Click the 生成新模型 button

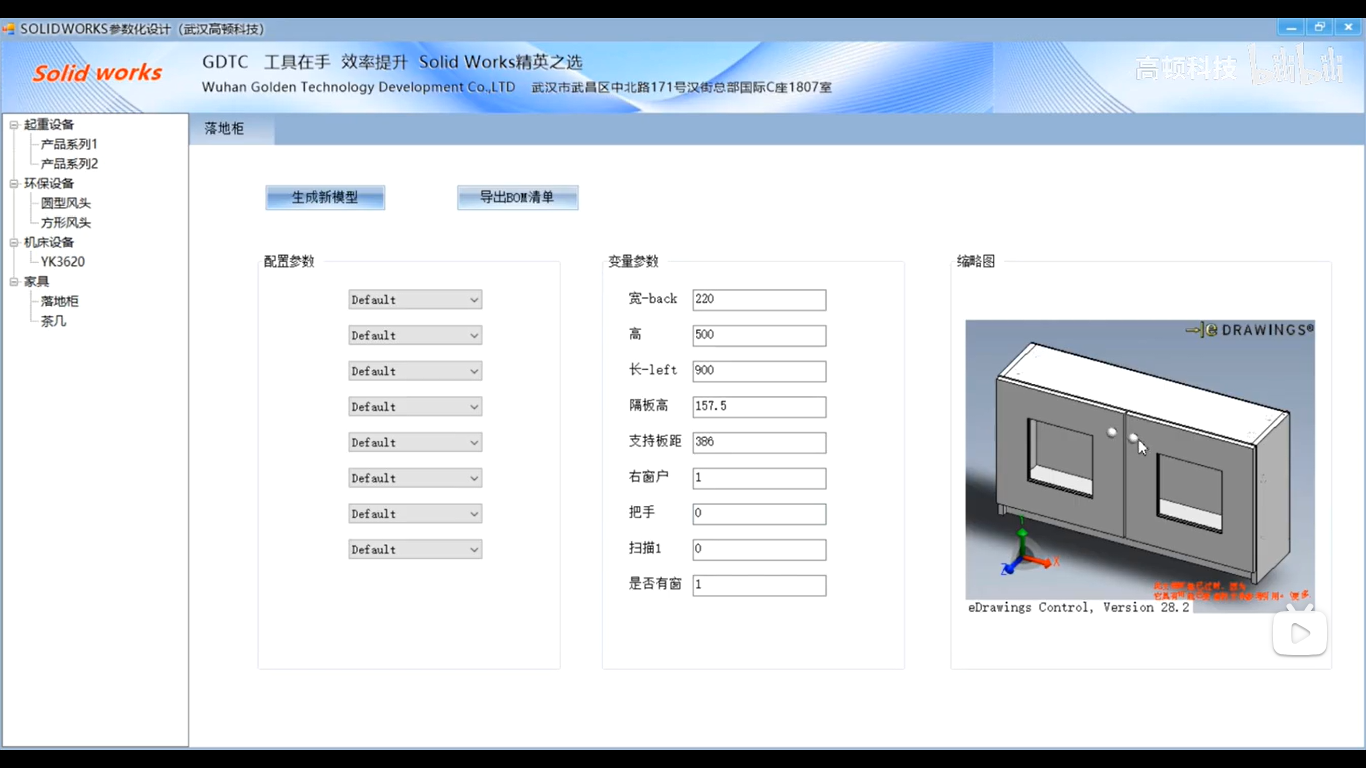click(x=324, y=197)
